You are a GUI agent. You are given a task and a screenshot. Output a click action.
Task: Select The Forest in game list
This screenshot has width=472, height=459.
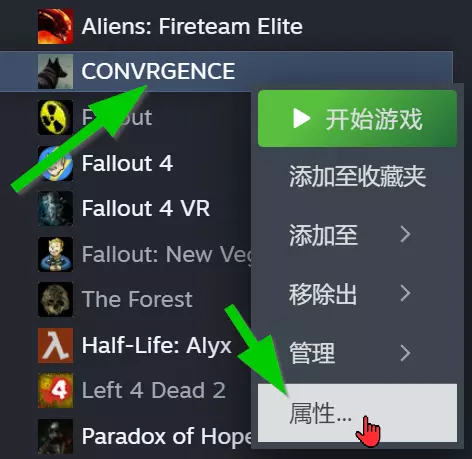(137, 299)
